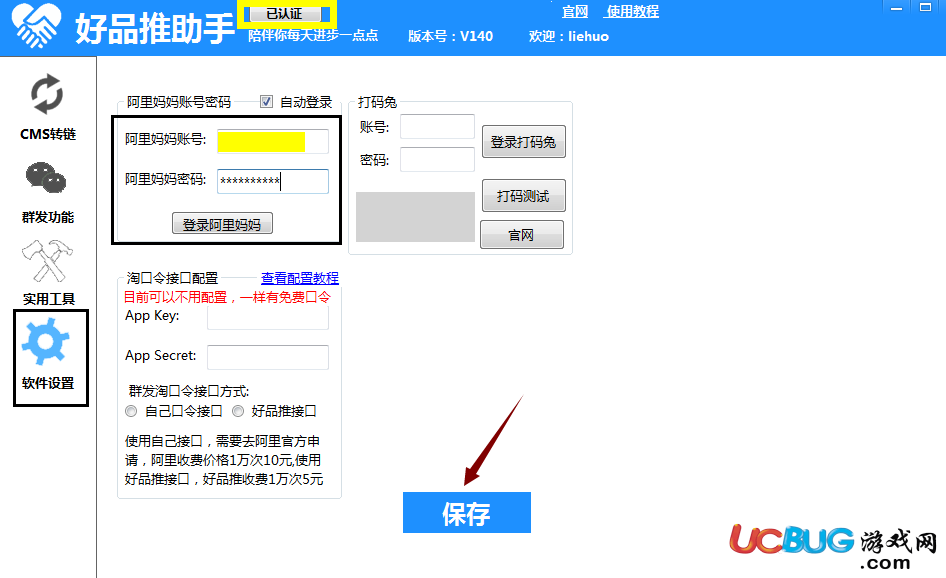Focus the App Secret input field
Image resolution: width=946 pixels, height=578 pixels.
point(268,357)
